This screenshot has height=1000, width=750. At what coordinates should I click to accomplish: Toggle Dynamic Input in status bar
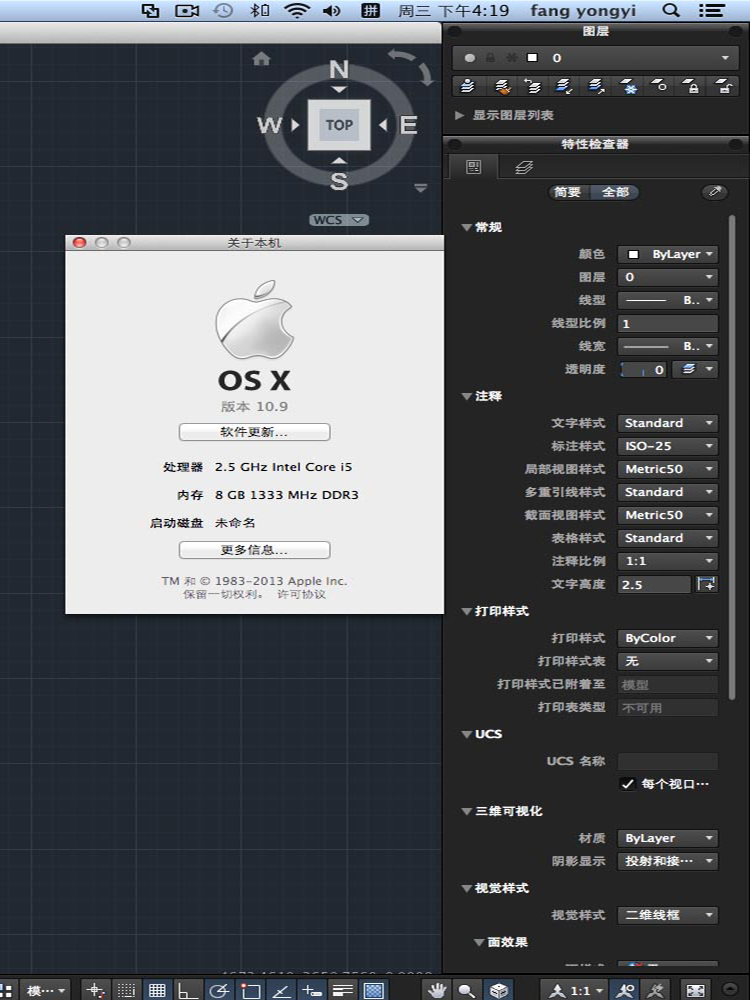(x=312, y=990)
